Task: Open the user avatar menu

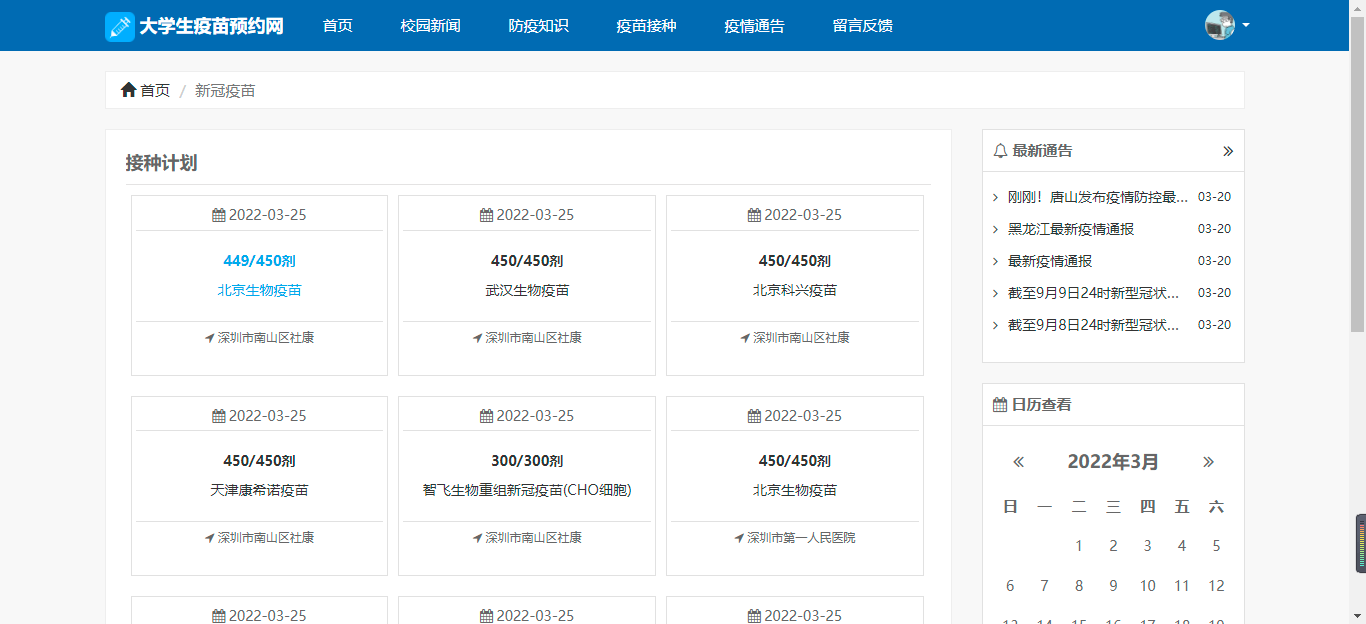Action: pyautogui.click(x=1227, y=25)
